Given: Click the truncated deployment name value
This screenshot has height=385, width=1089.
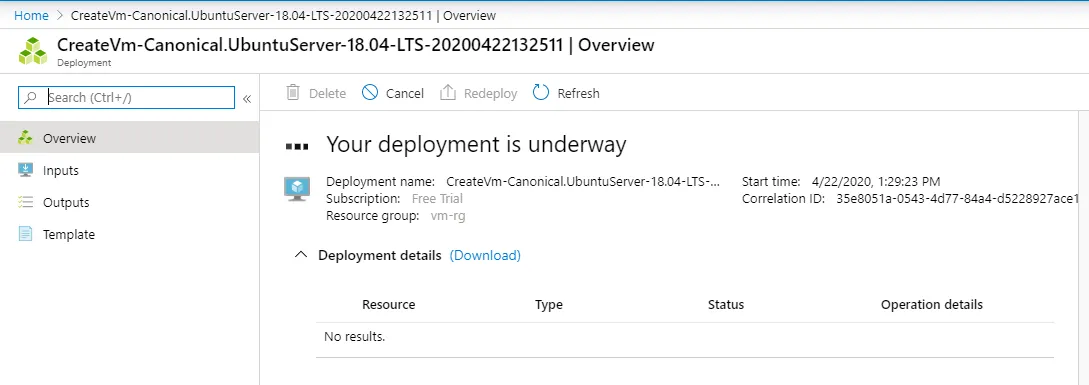Looking at the screenshot, I should tap(583, 181).
